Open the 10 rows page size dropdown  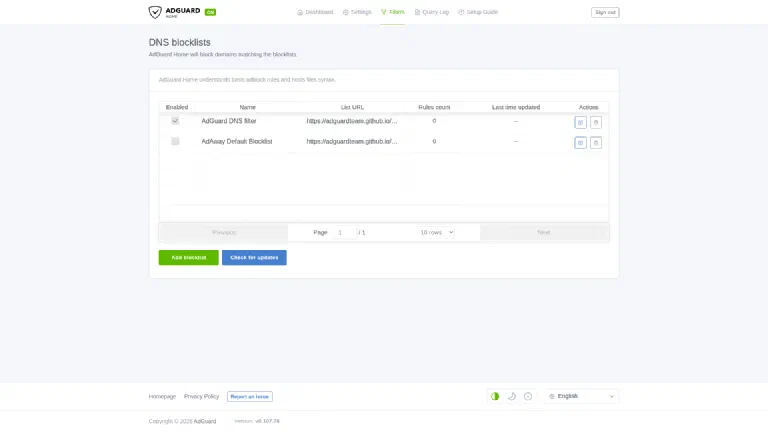tap(436, 232)
